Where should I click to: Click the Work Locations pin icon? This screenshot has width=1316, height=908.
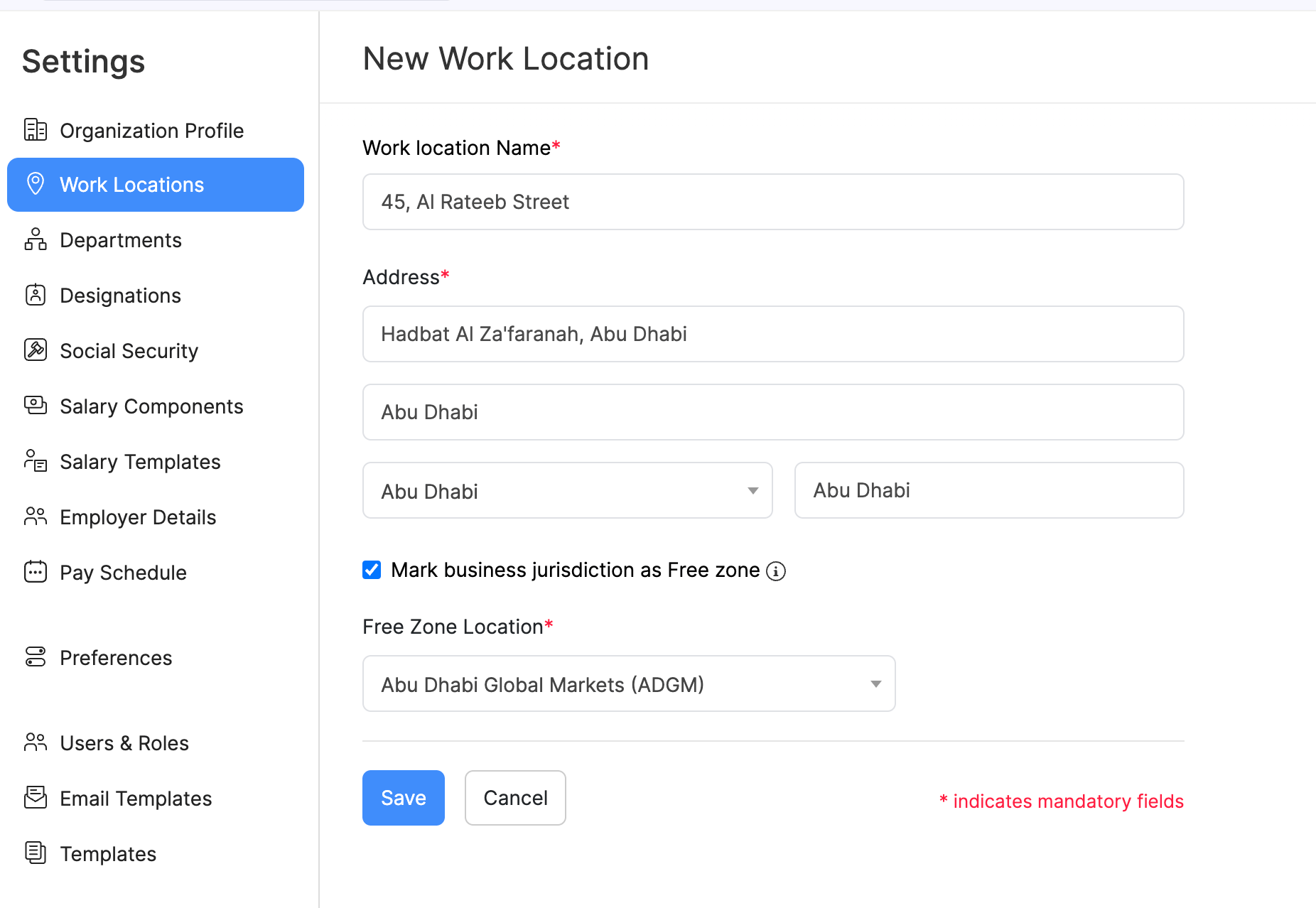[36, 184]
